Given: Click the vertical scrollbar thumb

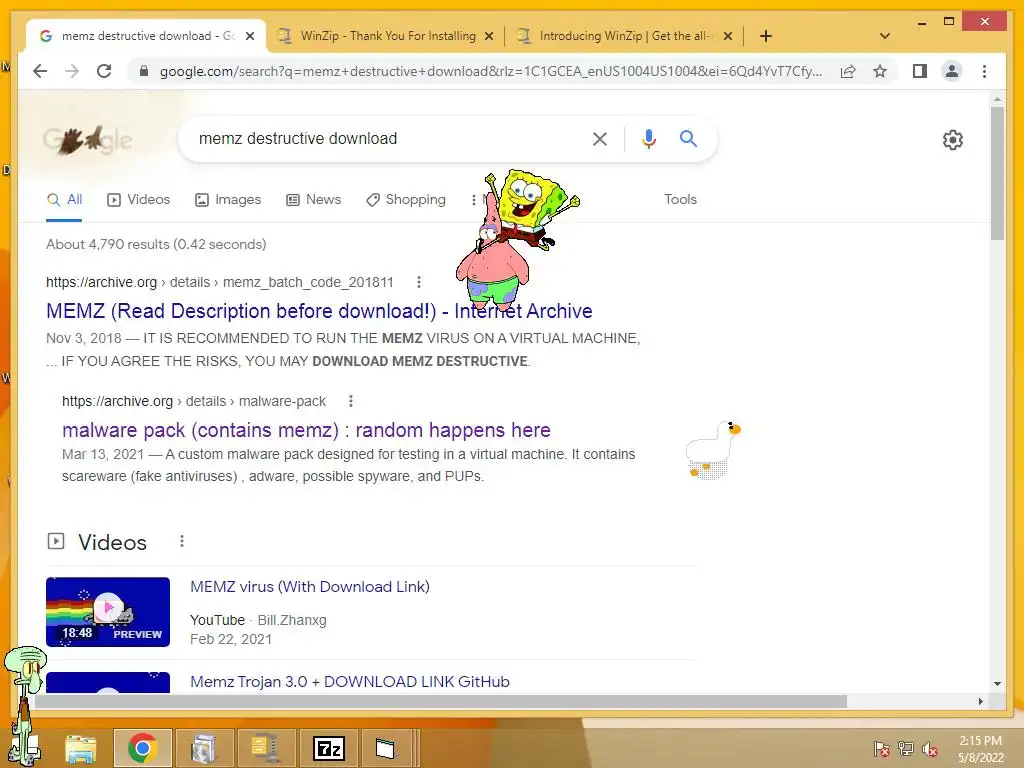Looking at the screenshot, I should click(997, 173).
